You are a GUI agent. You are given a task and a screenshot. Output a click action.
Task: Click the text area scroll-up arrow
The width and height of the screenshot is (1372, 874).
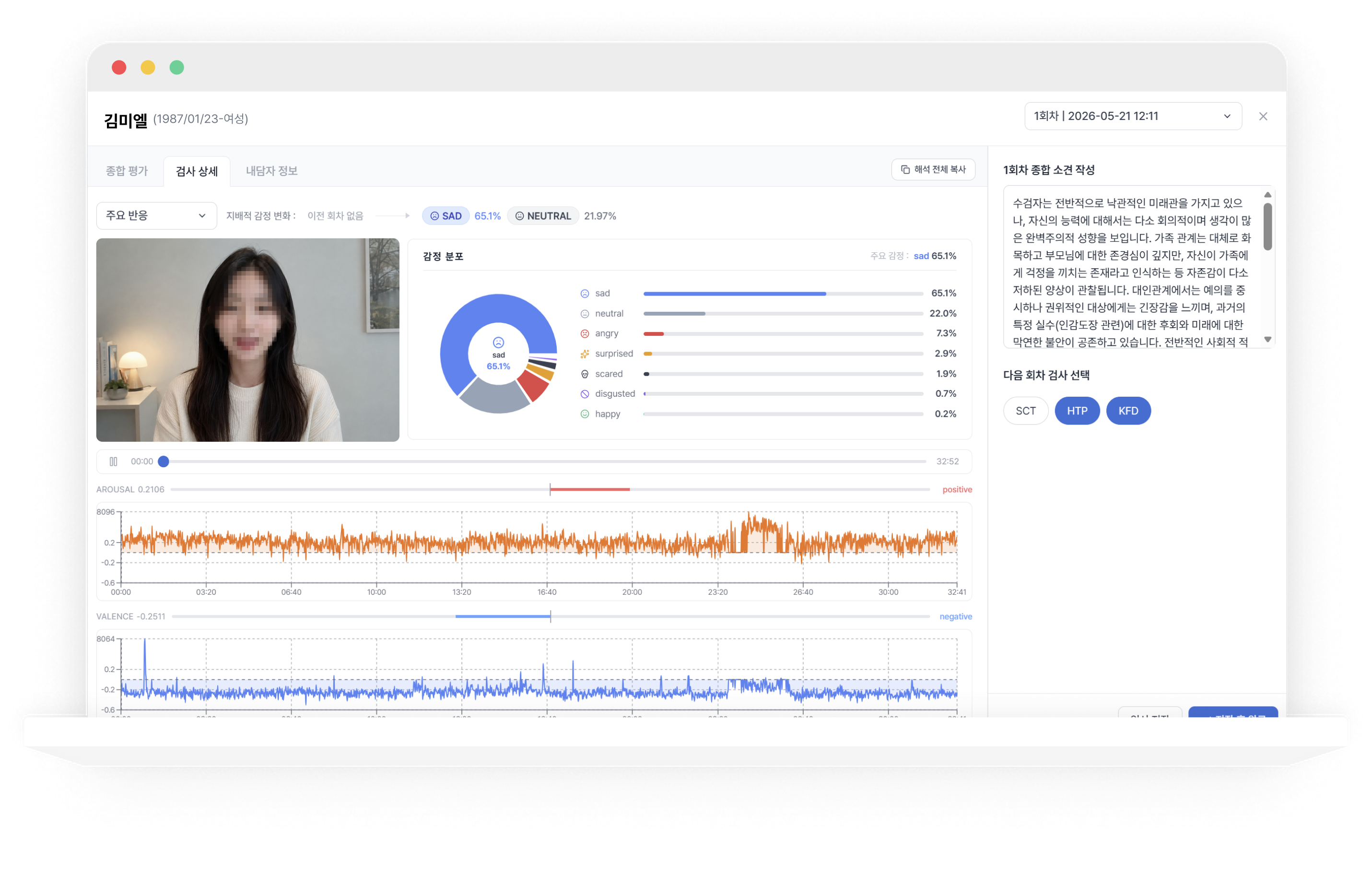1268,195
